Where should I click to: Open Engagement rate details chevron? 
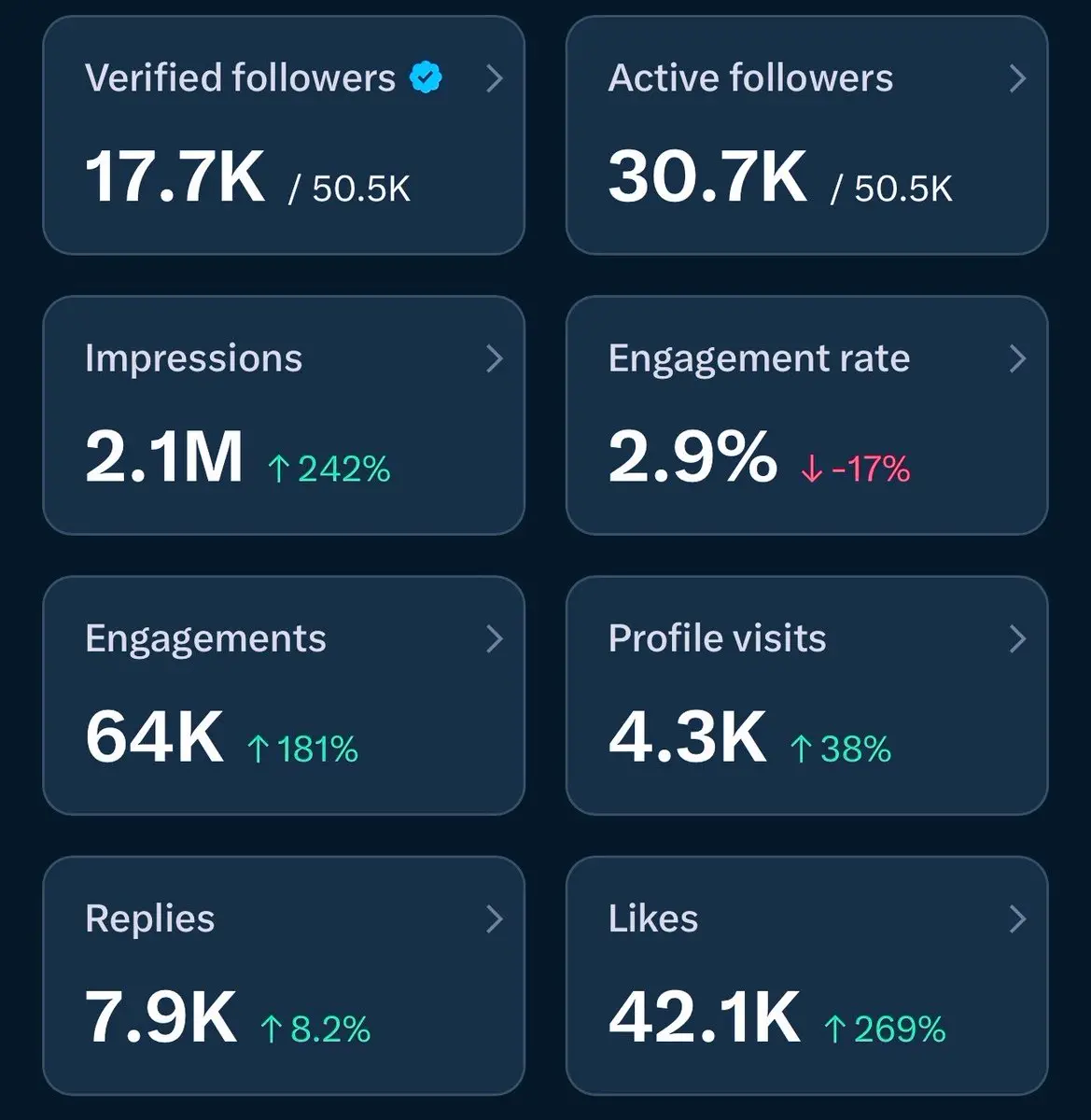(1018, 358)
